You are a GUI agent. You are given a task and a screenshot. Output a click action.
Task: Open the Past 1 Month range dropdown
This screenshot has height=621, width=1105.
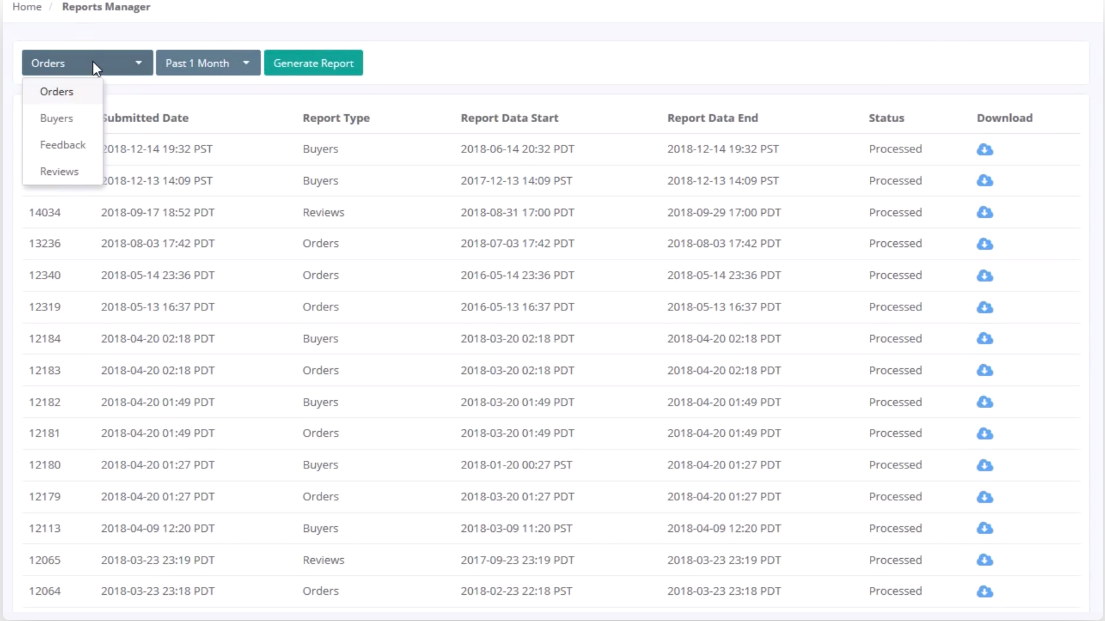pos(208,63)
